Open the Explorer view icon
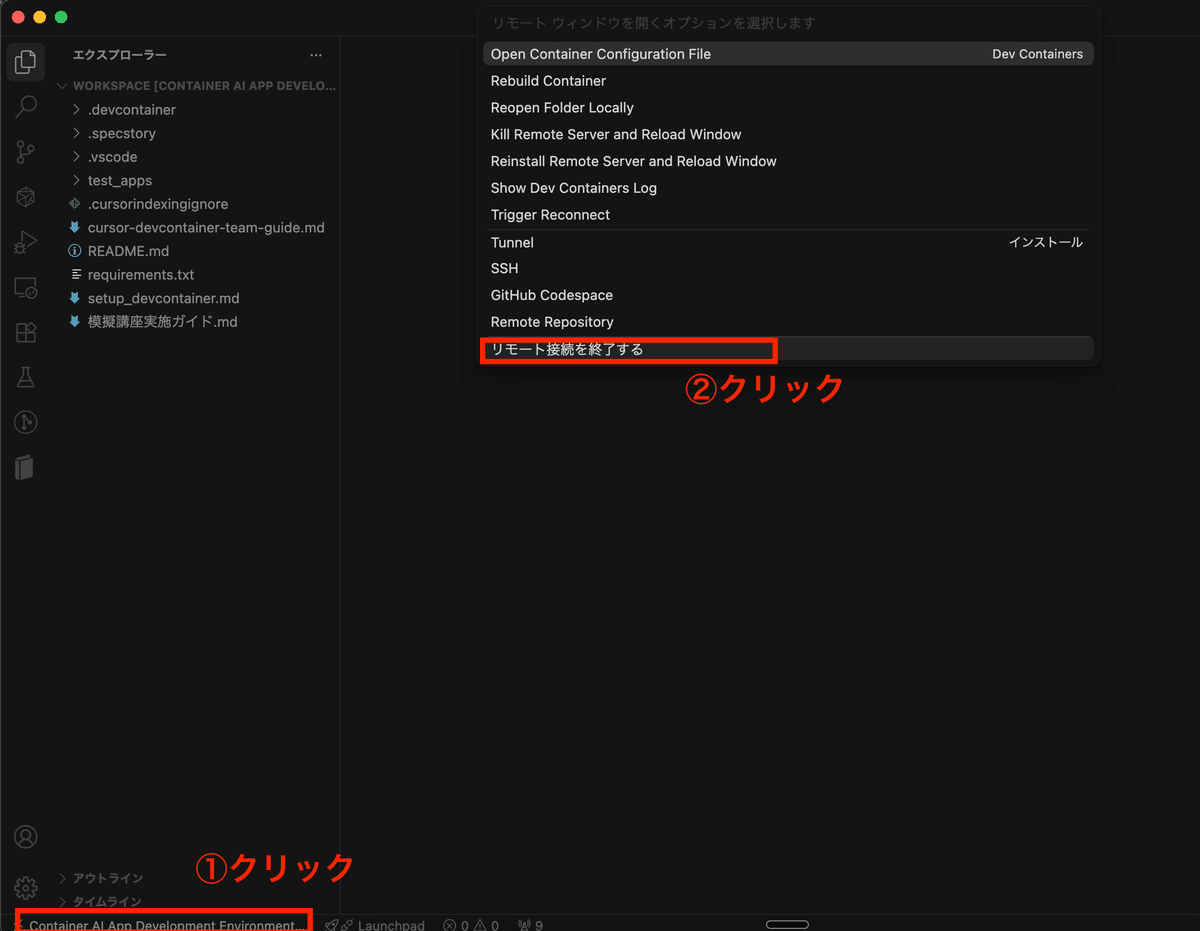The width and height of the screenshot is (1200, 931). pos(25,61)
